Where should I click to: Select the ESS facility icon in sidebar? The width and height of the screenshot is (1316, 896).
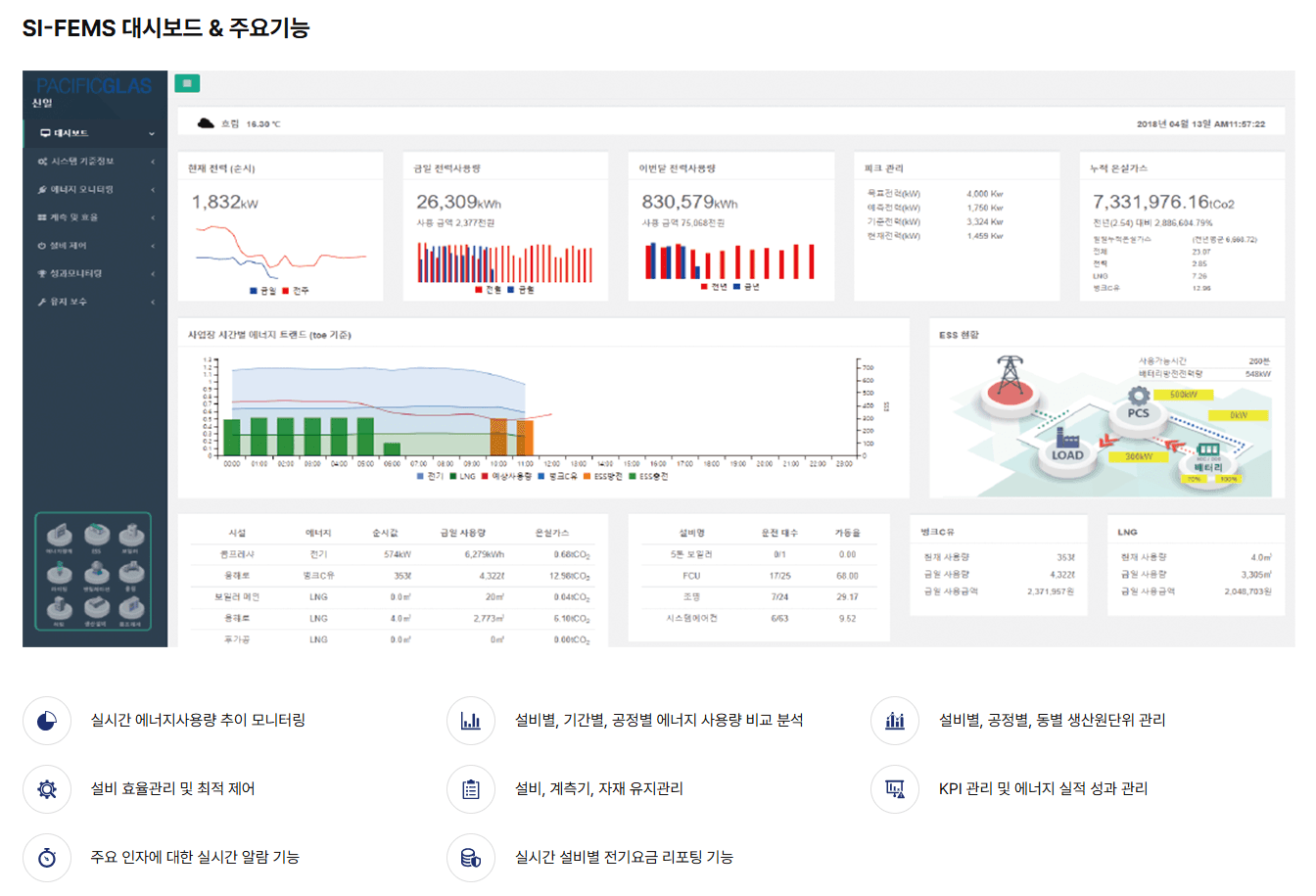click(95, 534)
